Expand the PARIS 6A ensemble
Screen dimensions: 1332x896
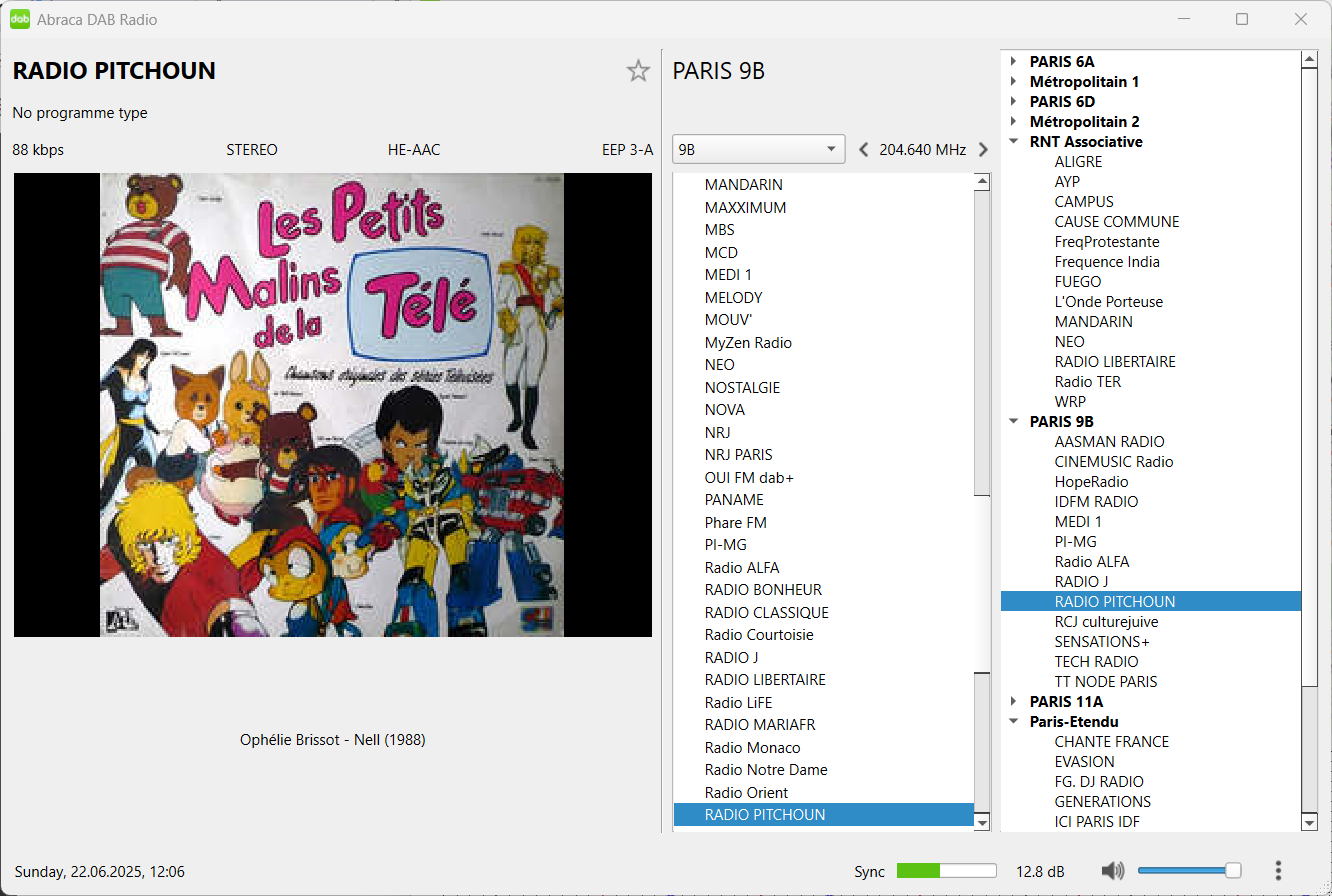(1014, 62)
